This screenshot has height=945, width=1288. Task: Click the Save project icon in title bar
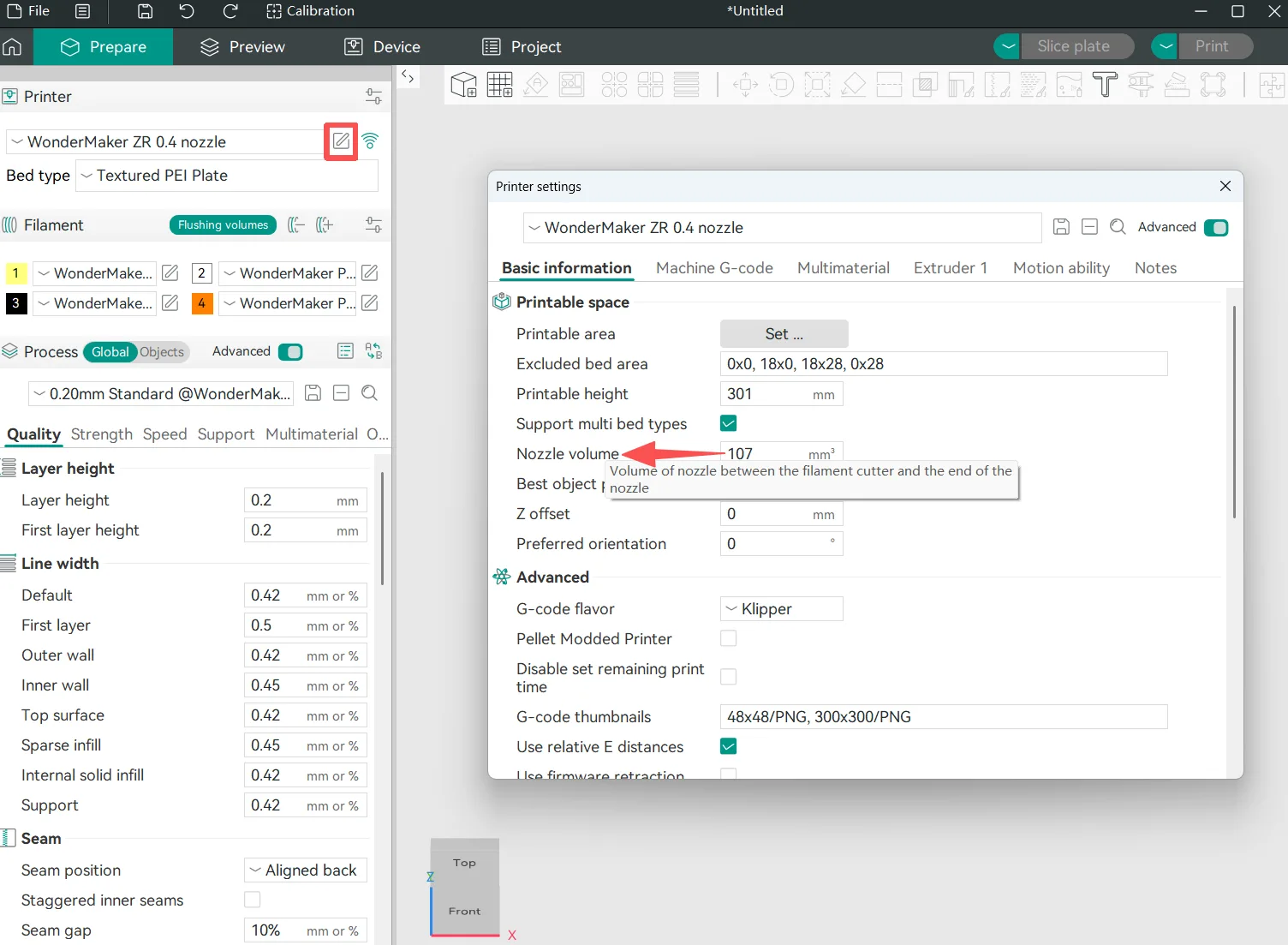click(x=146, y=11)
